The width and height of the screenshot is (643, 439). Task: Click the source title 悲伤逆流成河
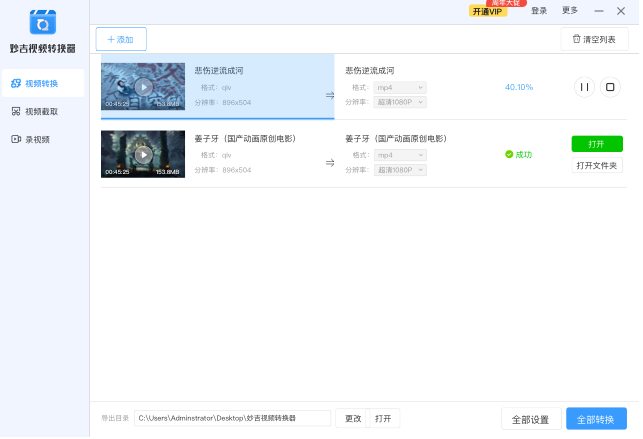(x=220, y=71)
